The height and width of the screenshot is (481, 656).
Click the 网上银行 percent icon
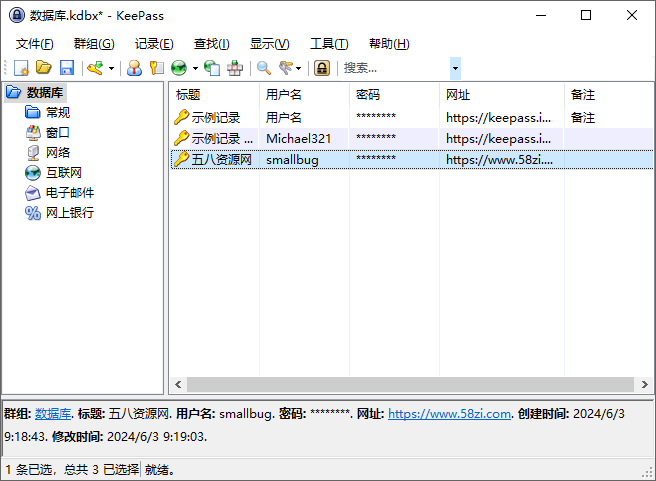[x=33, y=213]
